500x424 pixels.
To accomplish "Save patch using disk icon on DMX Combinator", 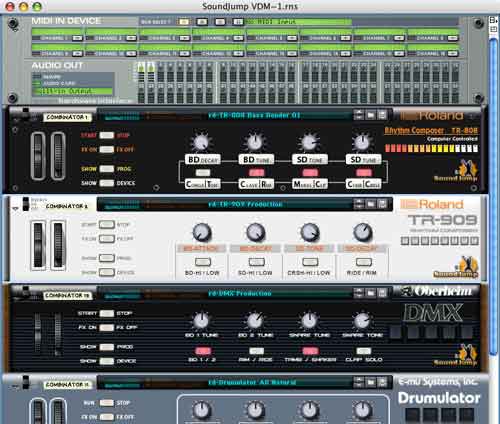I will pos(382,293).
